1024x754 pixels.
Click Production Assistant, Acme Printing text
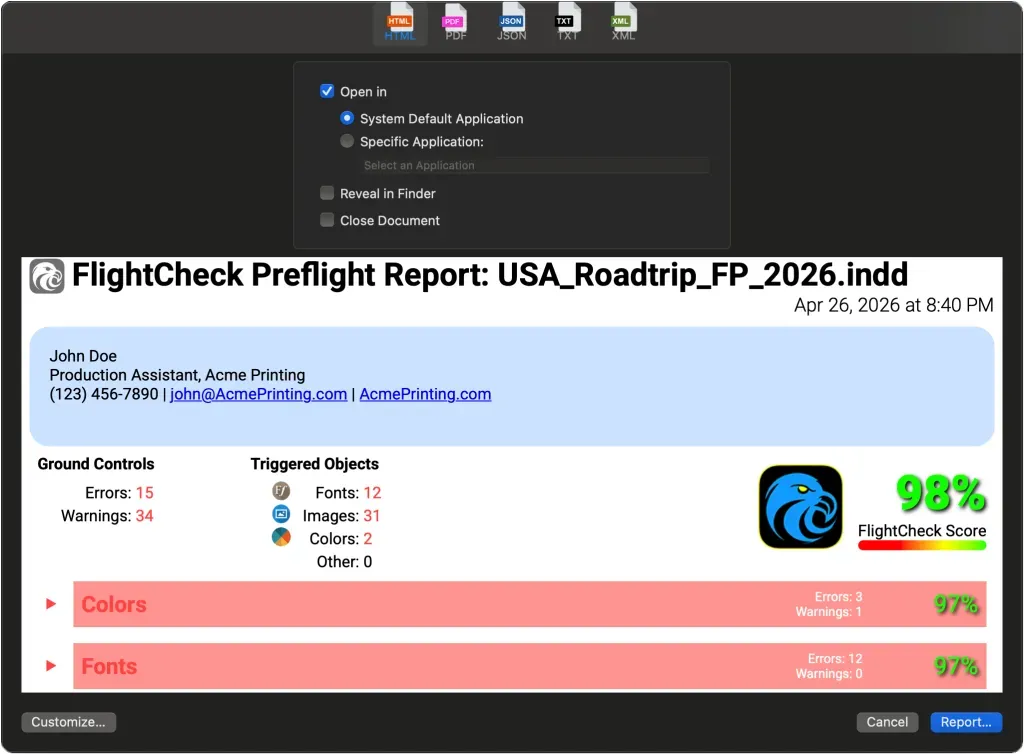[x=177, y=375]
